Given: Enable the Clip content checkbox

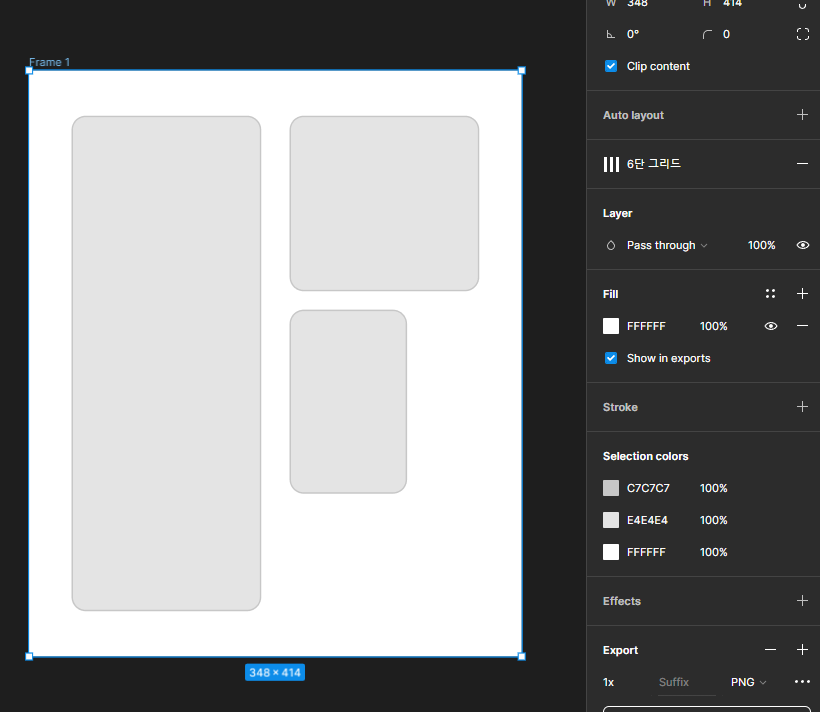Looking at the screenshot, I should [611, 66].
